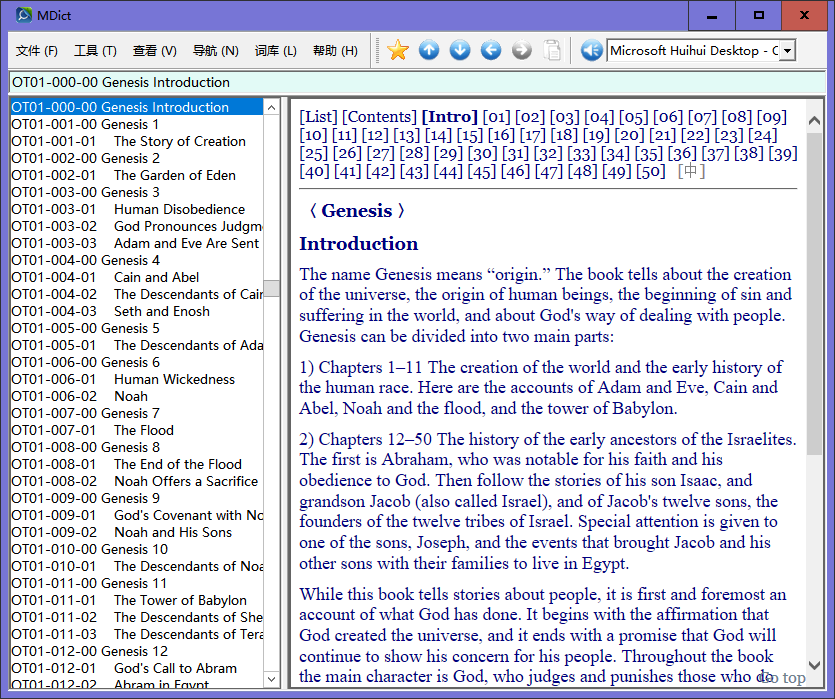Viewport: 835px width, 699px height.
Task: Select 'Human Wickedness' entry
Action: point(137,380)
